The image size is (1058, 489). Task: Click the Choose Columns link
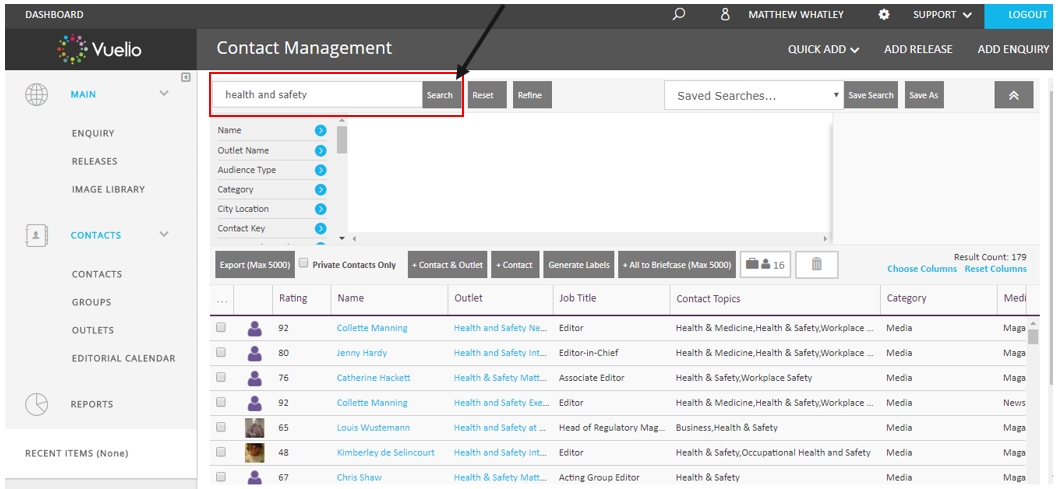click(922, 268)
